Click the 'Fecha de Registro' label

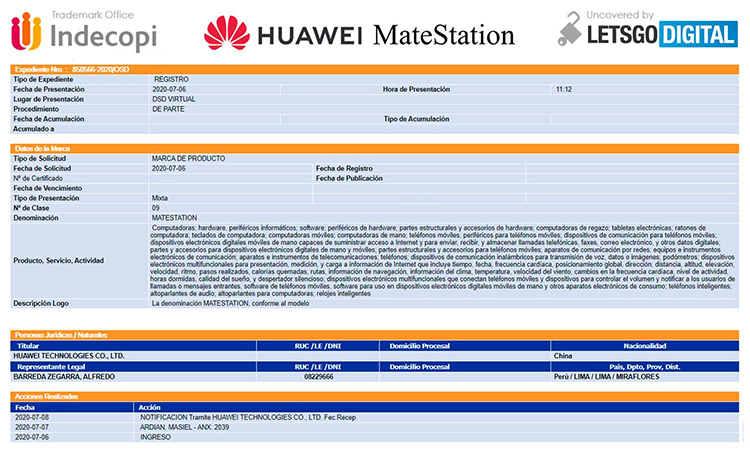tap(344, 168)
